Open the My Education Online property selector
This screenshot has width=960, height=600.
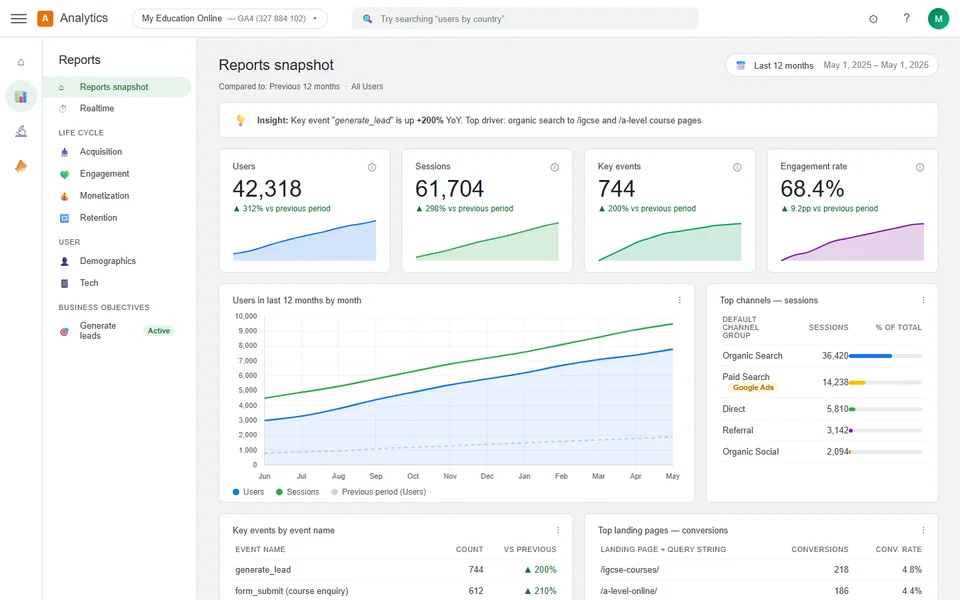[x=230, y=18]
